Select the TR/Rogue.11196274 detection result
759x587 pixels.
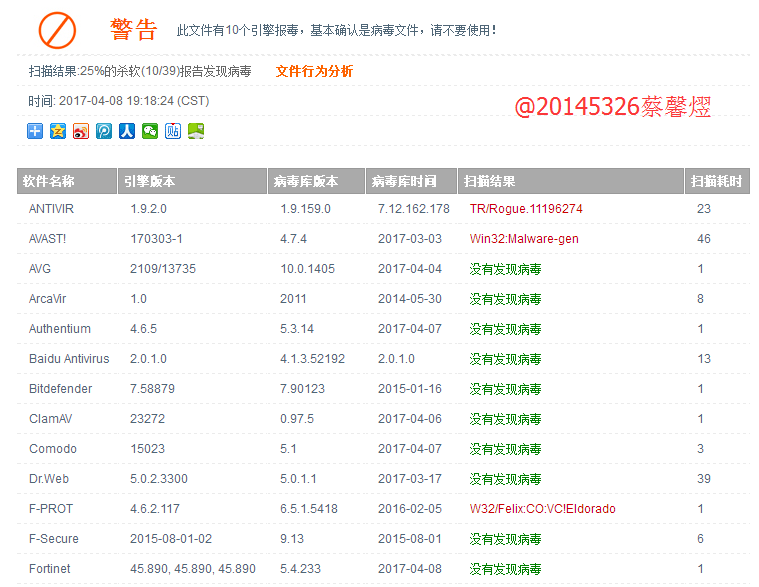click(526, 209)
